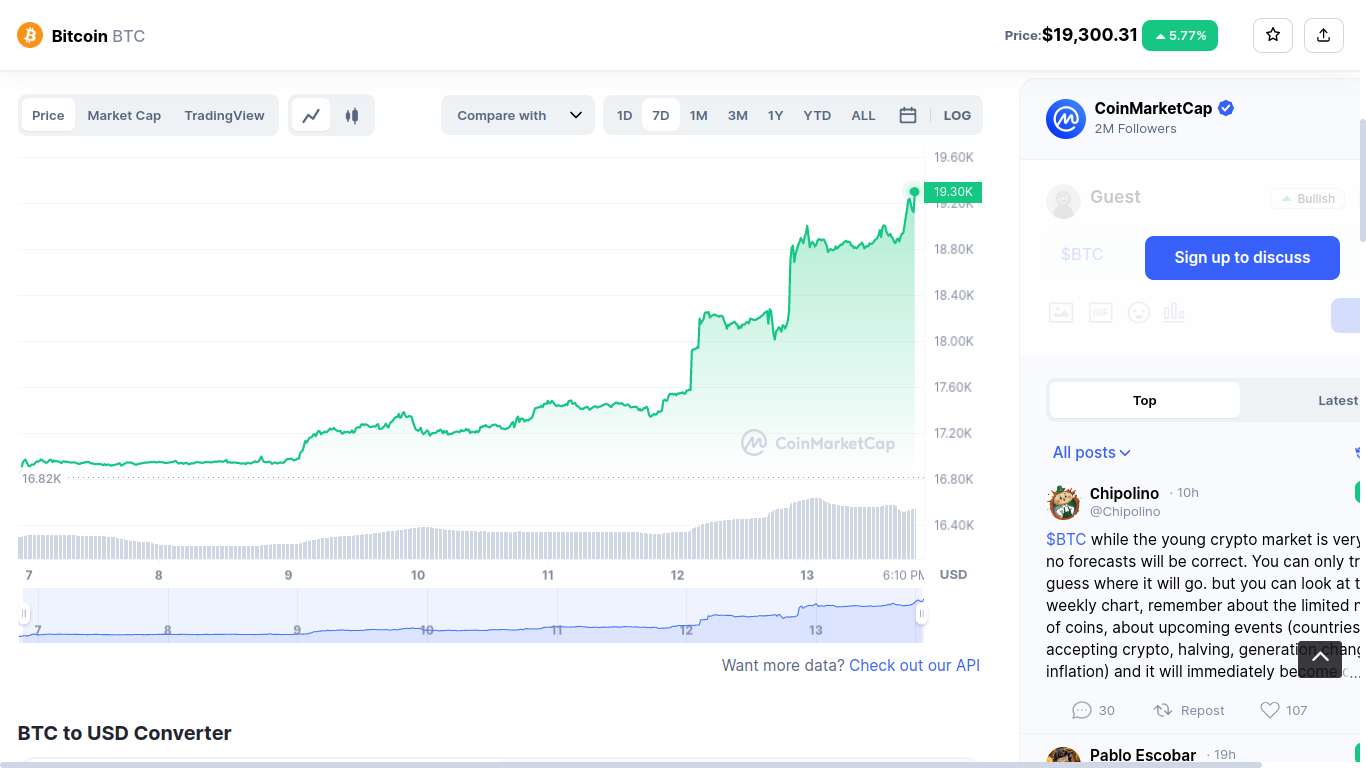1366x768 pixels.
Task: Open the Compare with dropdown
Action: [x=518, y=115]
